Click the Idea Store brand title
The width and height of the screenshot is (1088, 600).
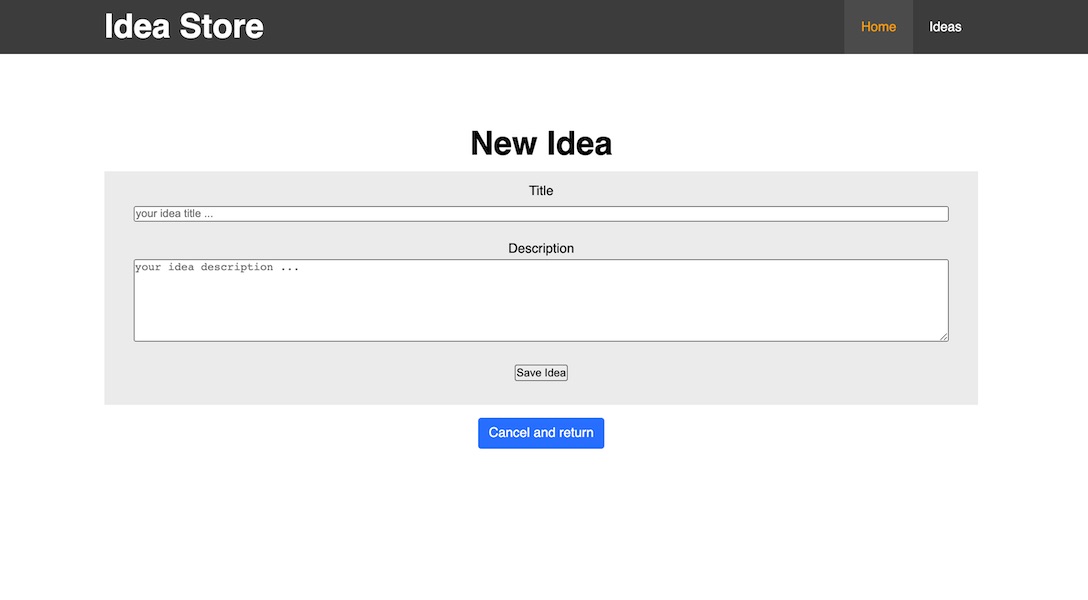pos(184,26)
